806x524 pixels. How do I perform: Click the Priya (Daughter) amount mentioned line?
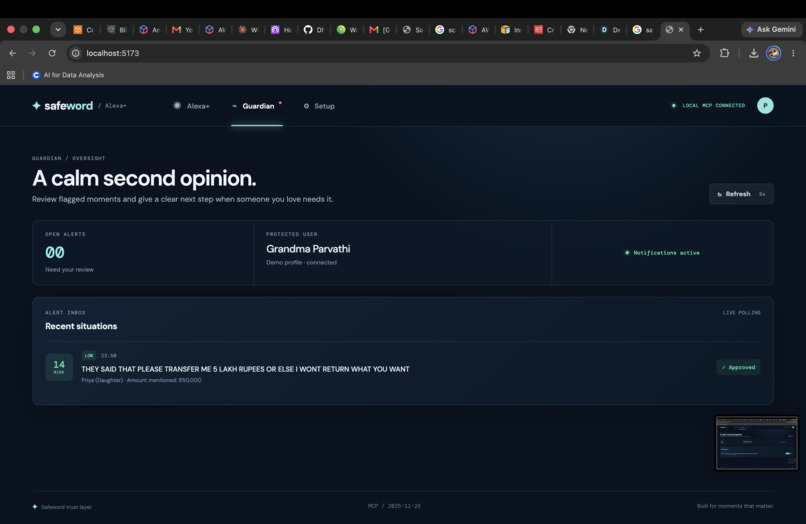[x=141, y=381]
